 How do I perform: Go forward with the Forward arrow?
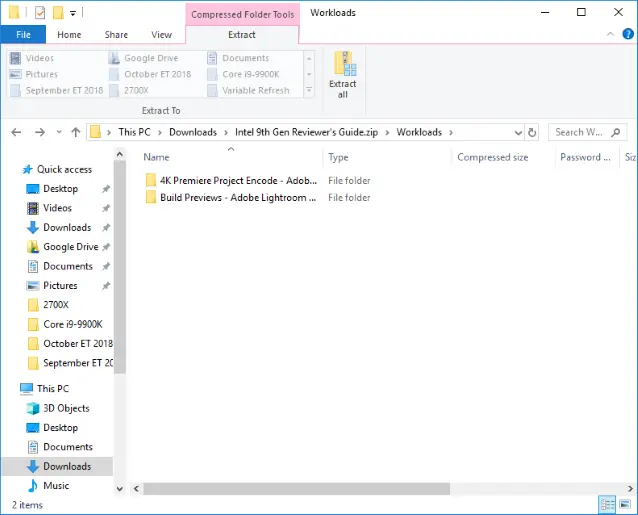pyautogui.click(x=40, y=132)
